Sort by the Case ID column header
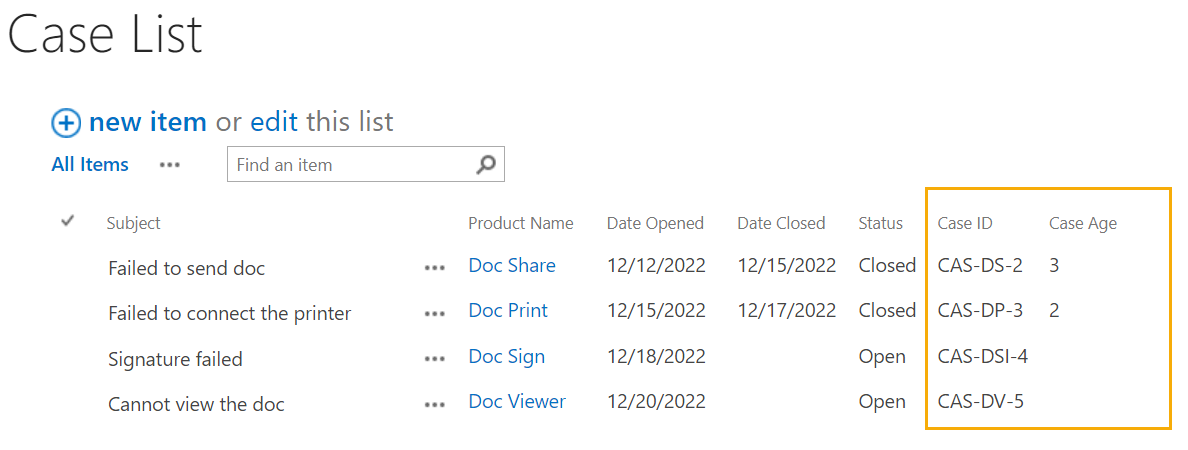This screenshot has height=450, width=1188. click(964, 223)
